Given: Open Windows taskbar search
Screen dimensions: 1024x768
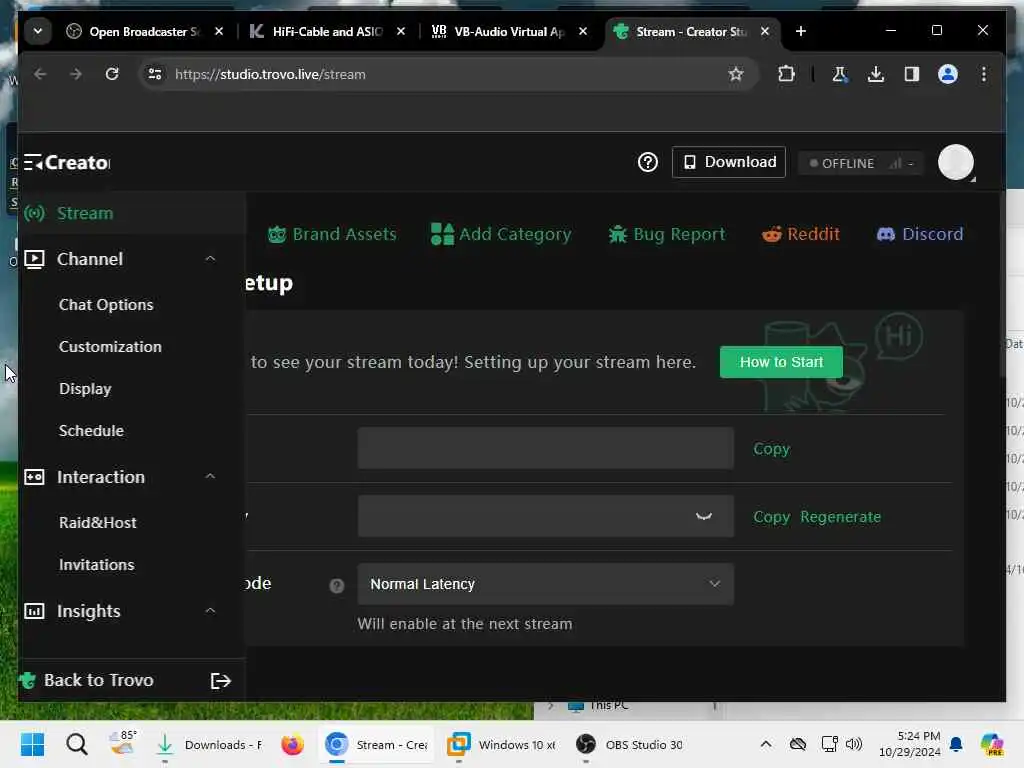Looking at the screenshot, I should tap(76, 744).
